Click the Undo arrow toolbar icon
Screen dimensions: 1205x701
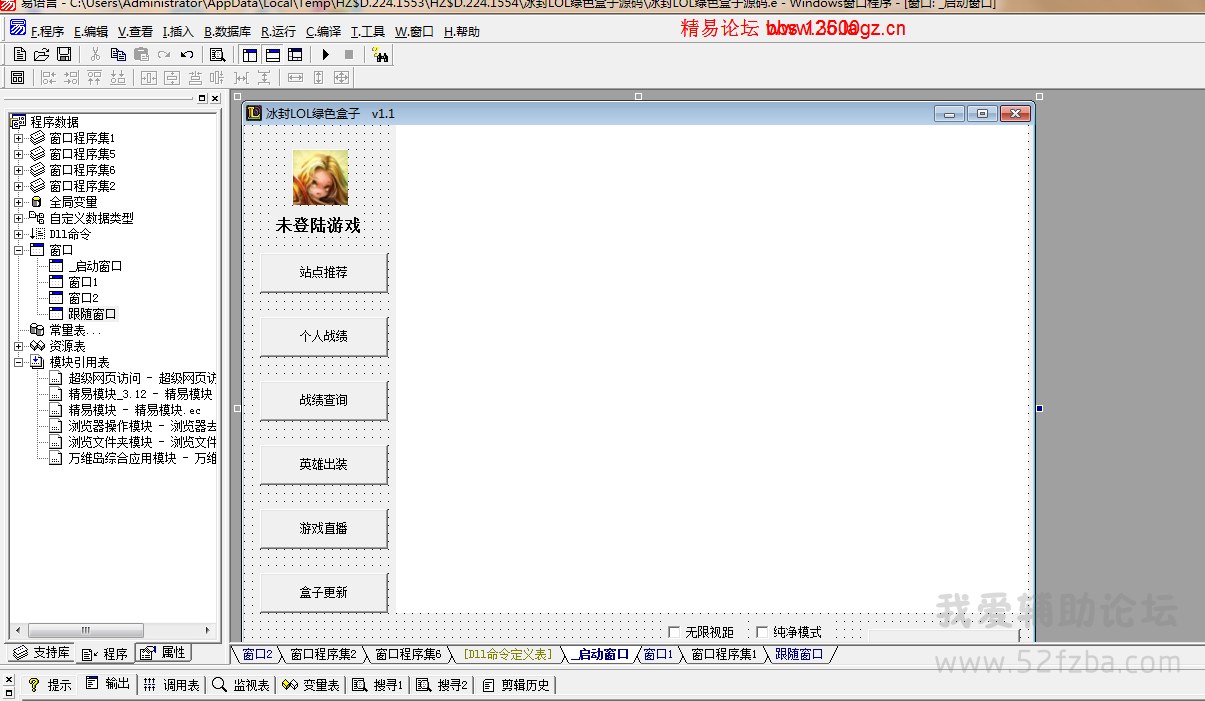(186, 55)
